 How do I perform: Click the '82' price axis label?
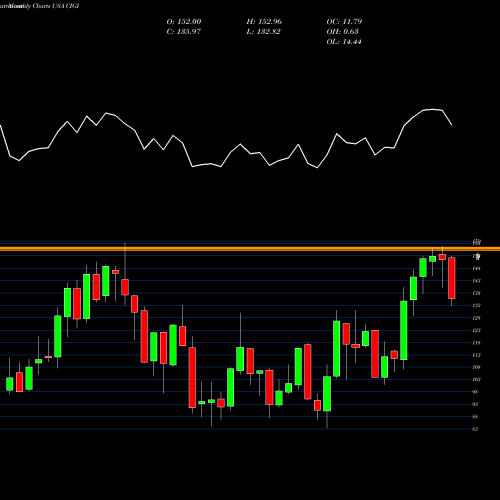click(x=475, y=429)
